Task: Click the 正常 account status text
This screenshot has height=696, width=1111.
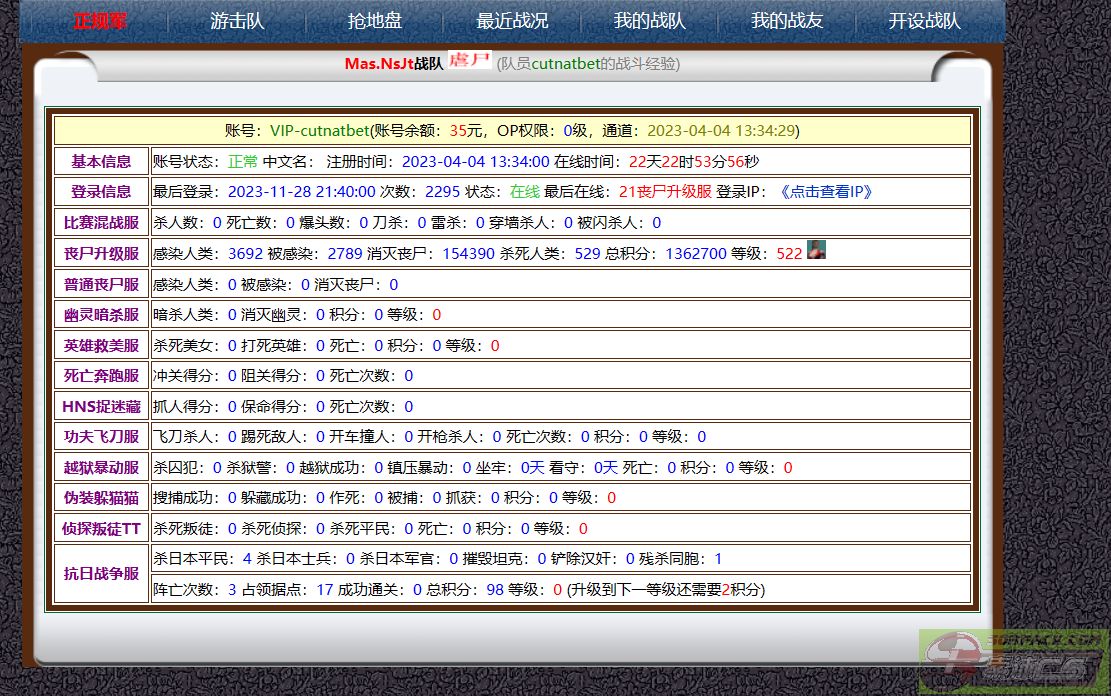Action: 243,162
